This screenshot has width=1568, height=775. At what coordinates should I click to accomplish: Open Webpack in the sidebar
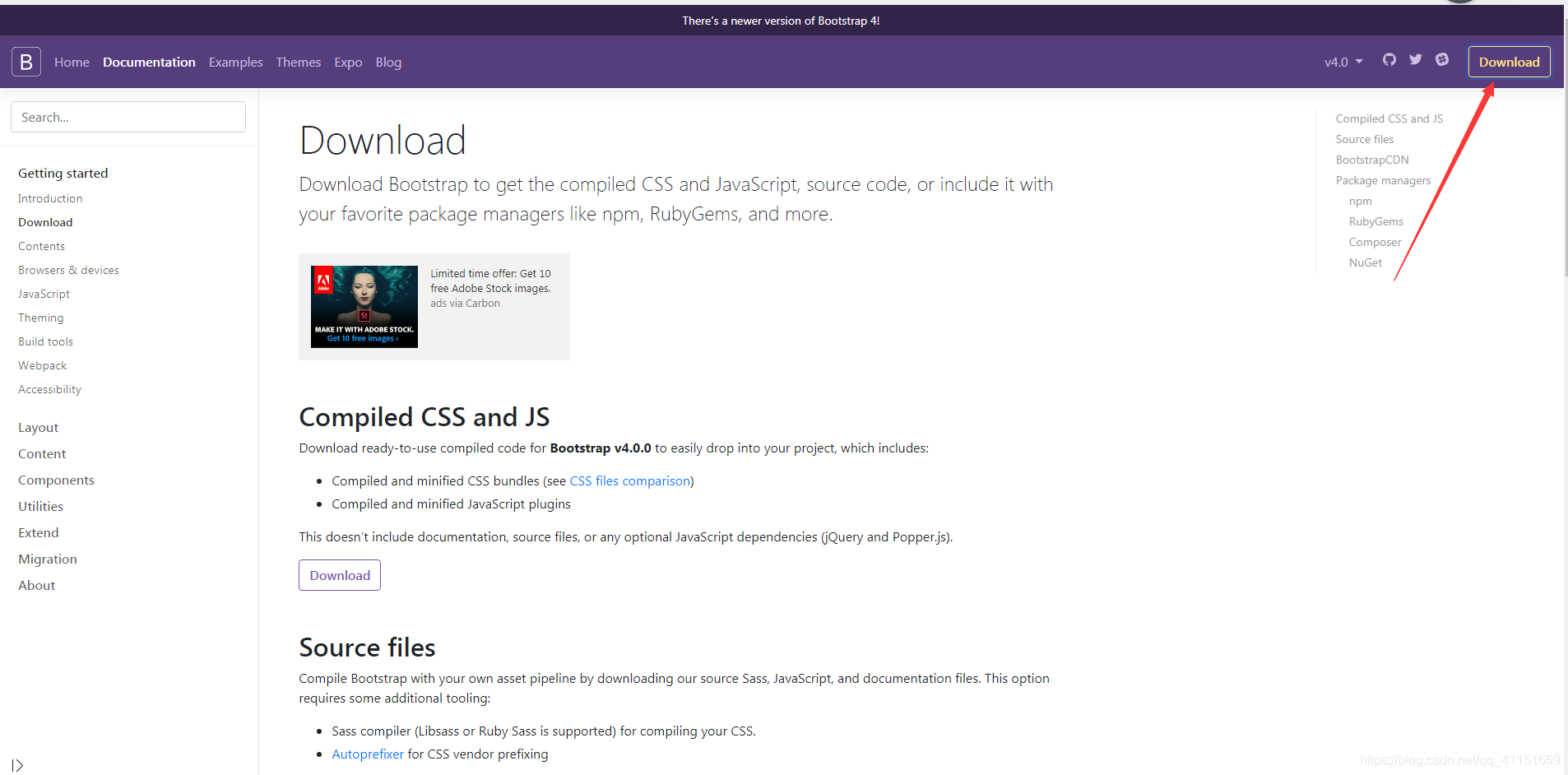tap(42, 365)
